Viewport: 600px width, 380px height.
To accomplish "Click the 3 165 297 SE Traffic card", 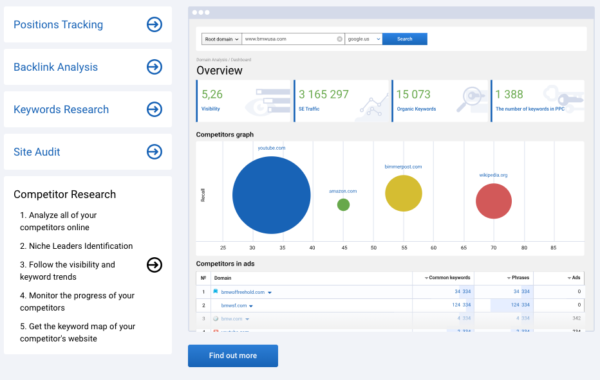I will point(342,101).
